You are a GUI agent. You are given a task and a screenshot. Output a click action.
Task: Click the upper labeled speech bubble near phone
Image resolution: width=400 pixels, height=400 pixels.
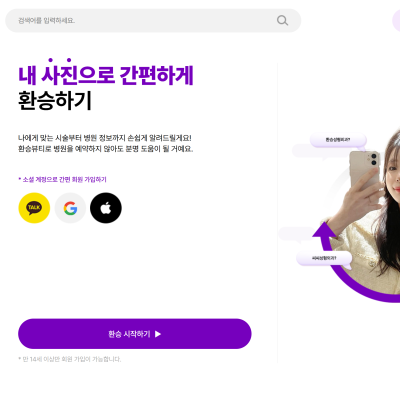coord(338,140)
